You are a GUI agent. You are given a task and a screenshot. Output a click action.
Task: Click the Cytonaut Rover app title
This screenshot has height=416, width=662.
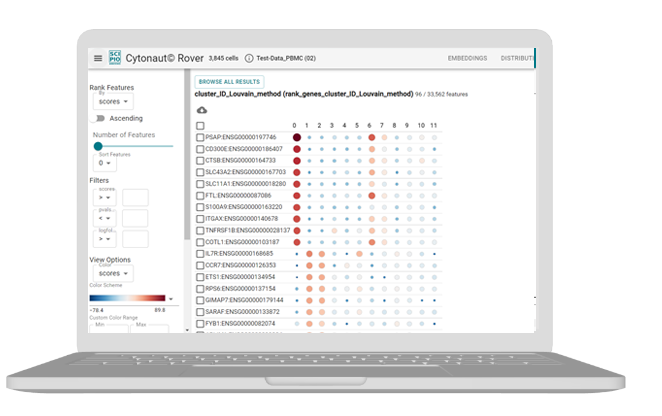point(164,58)
